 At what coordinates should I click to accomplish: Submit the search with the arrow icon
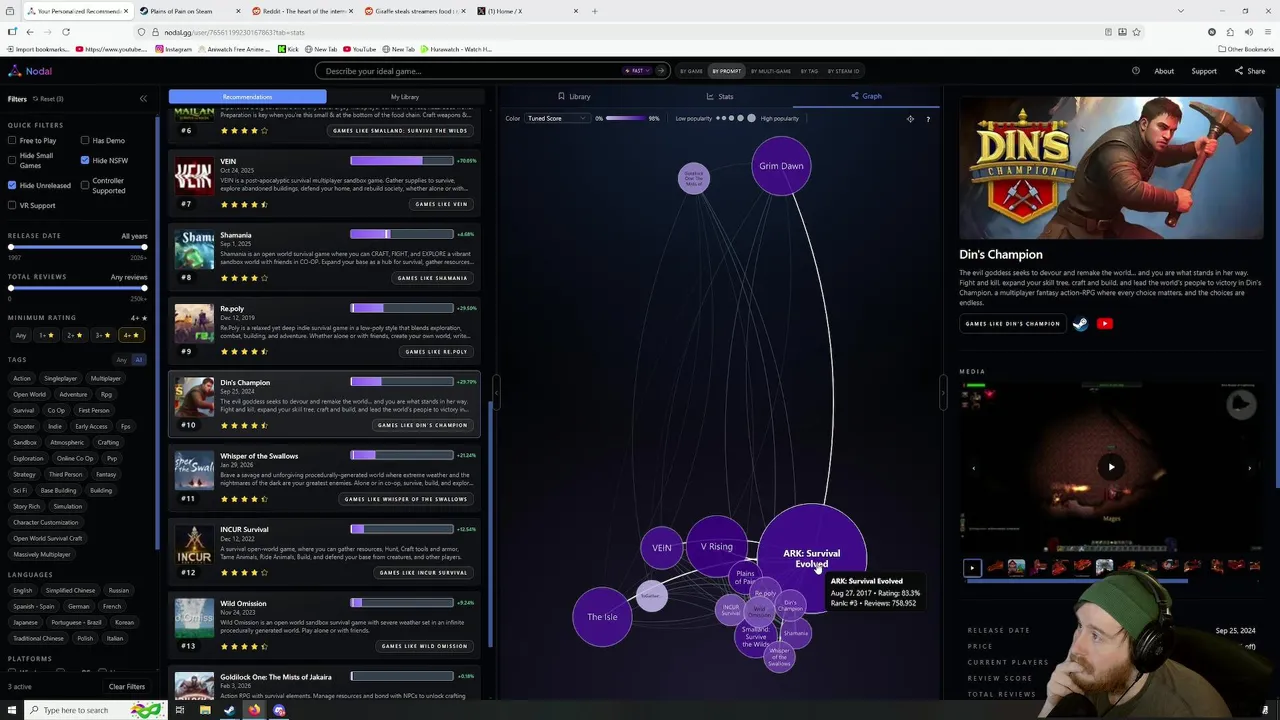pyautogui.click(x=661, y=71)
